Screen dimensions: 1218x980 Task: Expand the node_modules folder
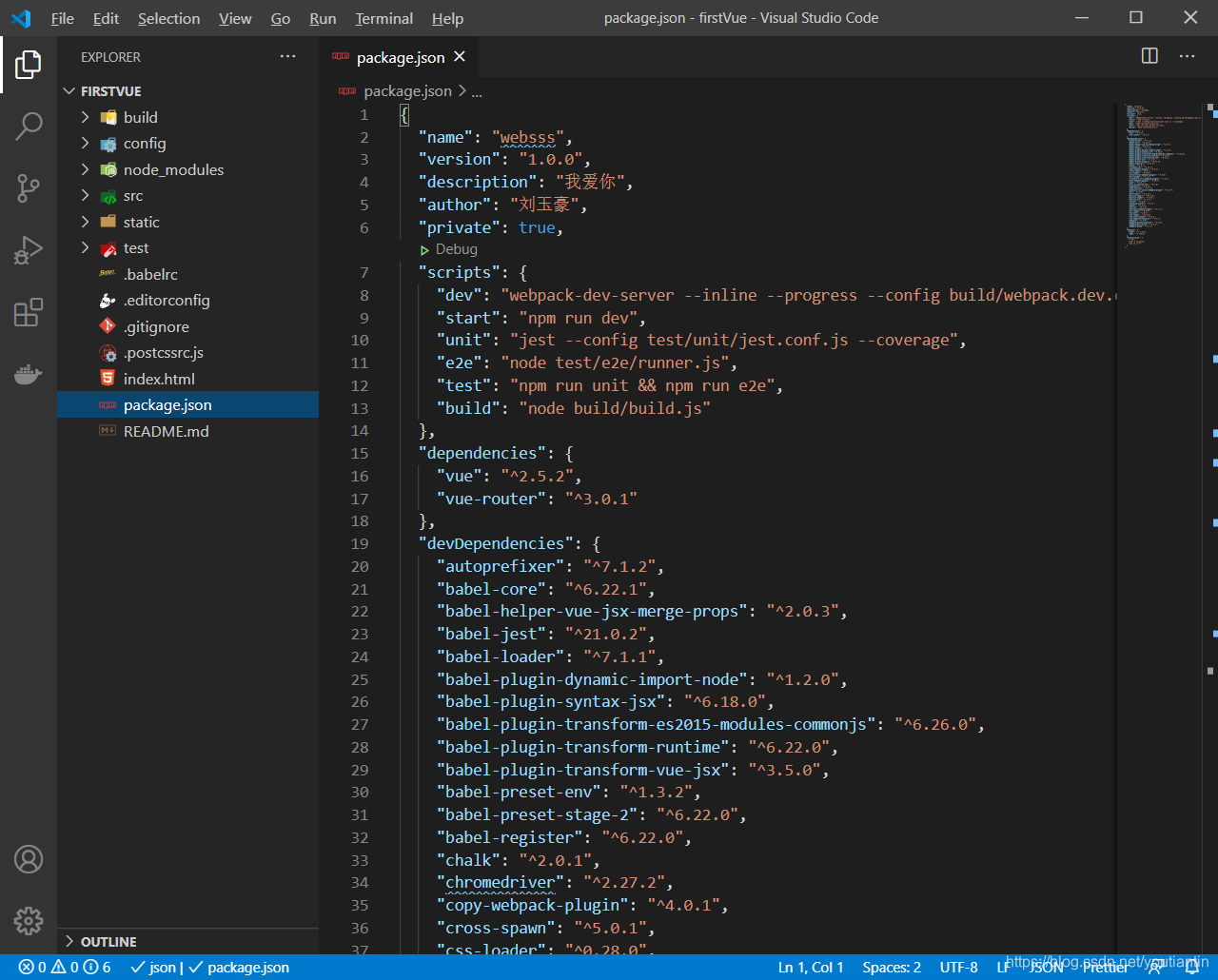coord(187,169)
